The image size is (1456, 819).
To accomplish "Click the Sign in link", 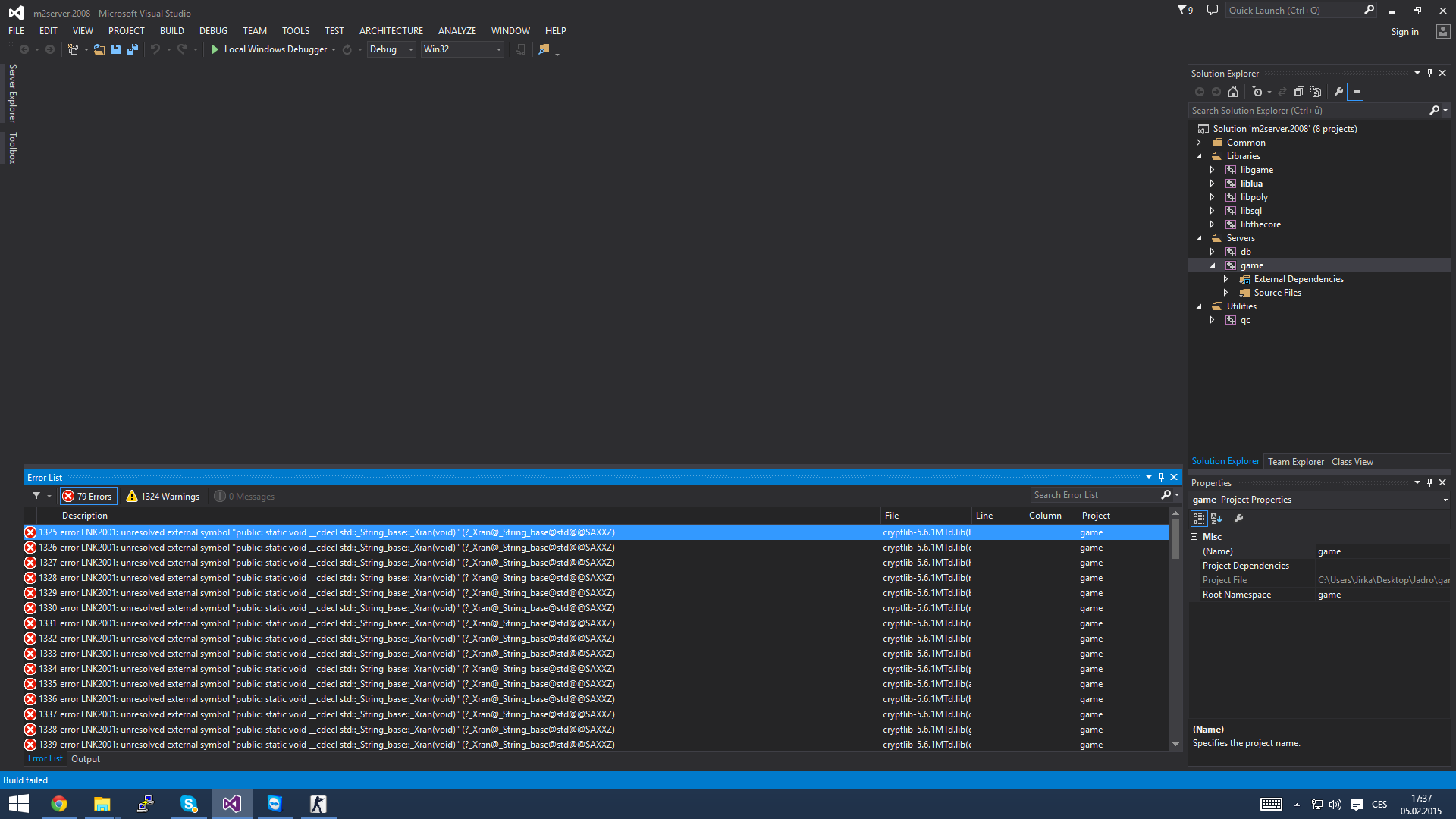I will point(1404,32).
